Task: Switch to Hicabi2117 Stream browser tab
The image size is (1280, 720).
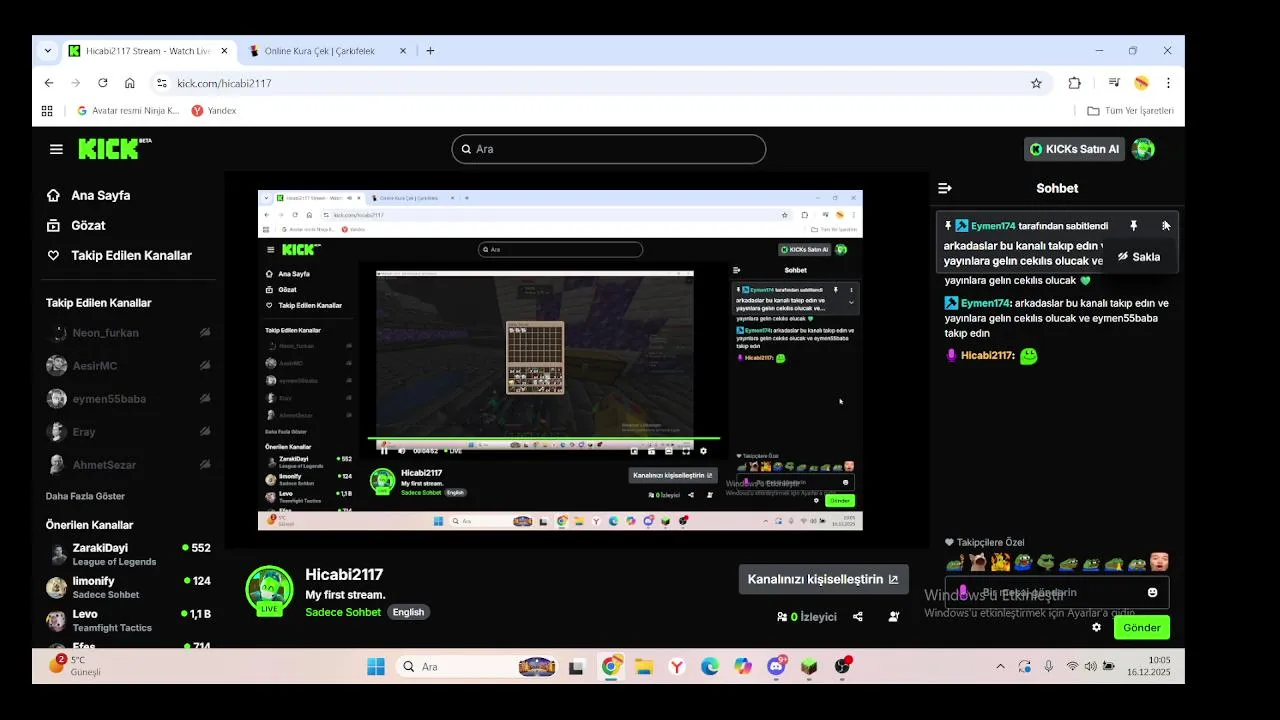Action: coord(147,51)
